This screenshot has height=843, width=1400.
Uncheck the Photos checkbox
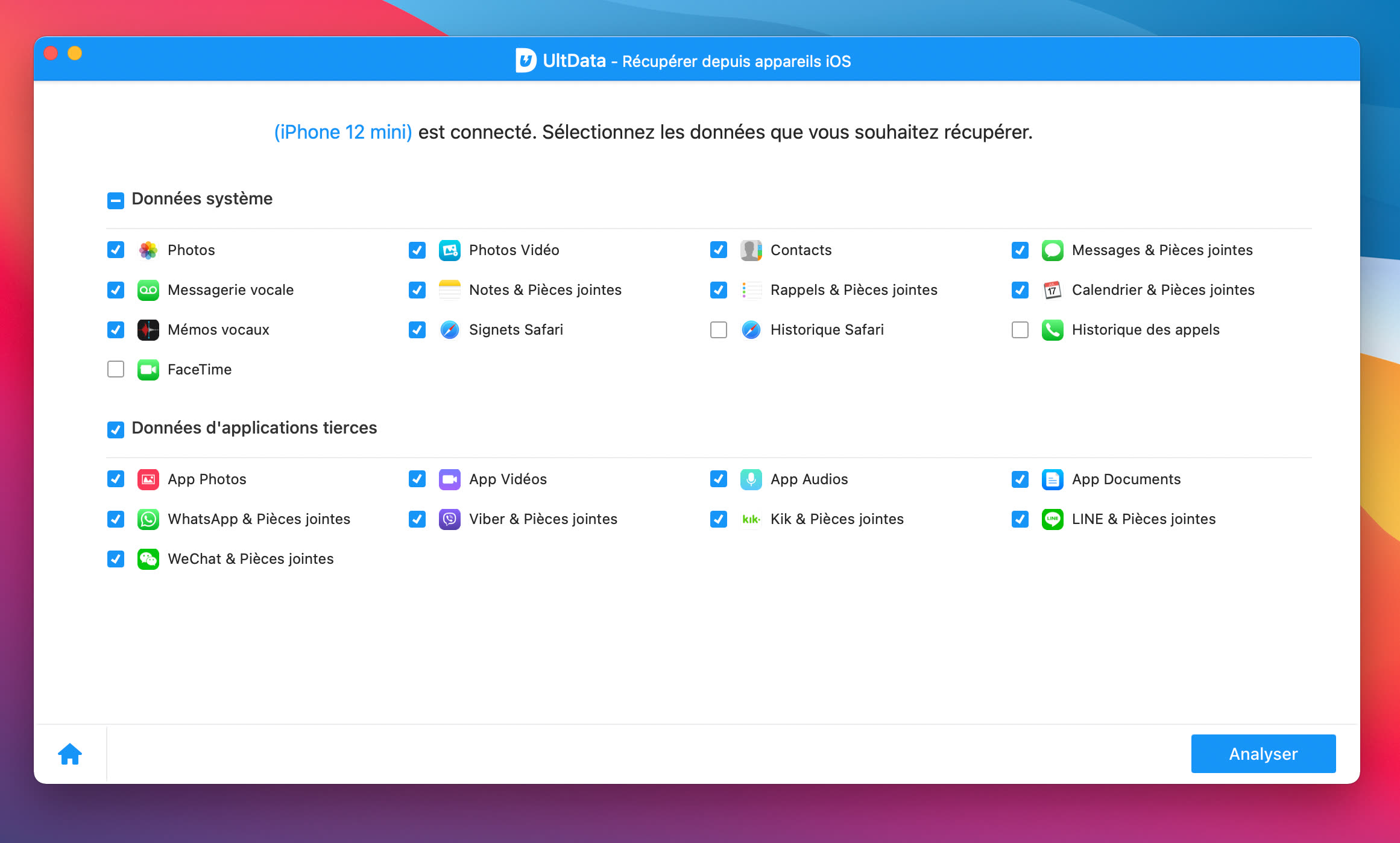(x=115, y=250)
